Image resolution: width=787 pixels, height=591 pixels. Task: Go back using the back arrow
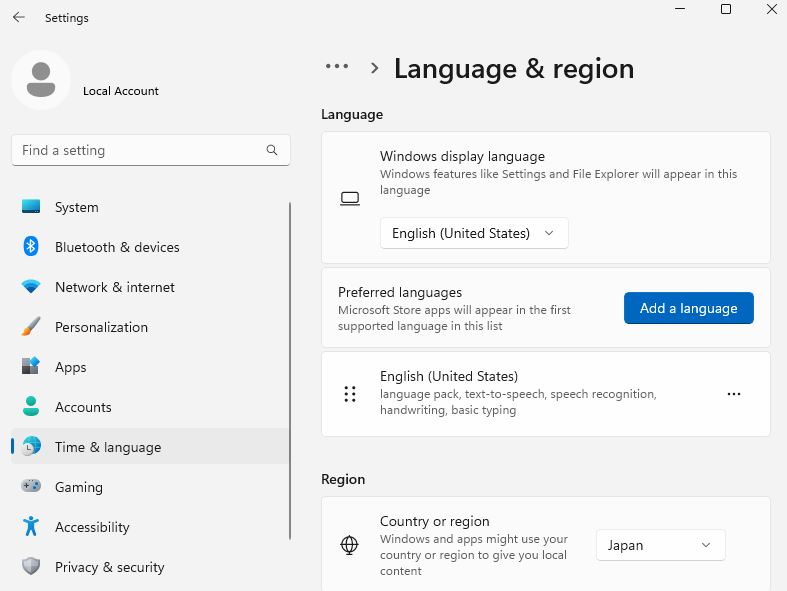[x=19, y=18]
